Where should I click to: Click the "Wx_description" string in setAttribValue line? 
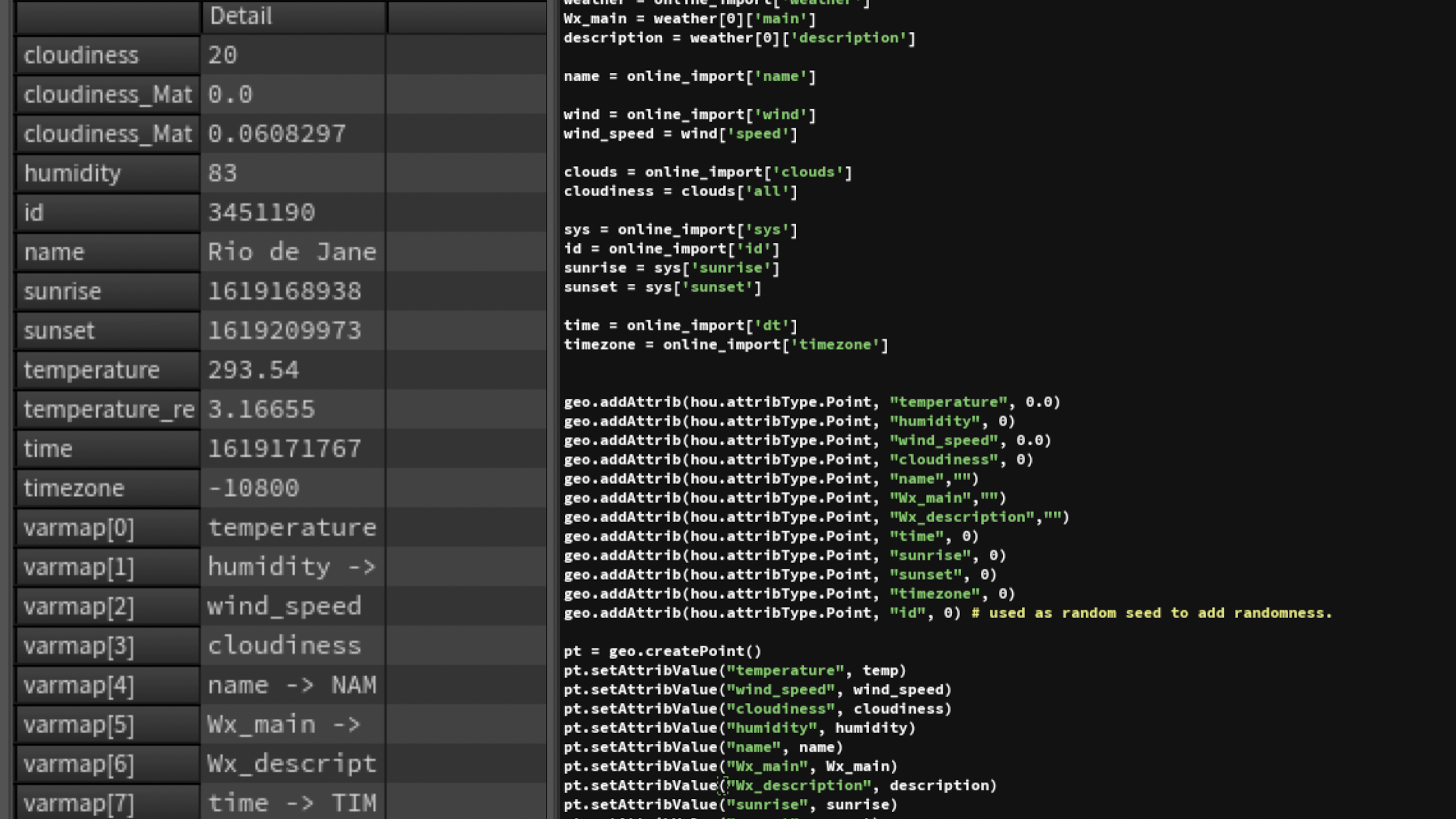coord(799,785)
